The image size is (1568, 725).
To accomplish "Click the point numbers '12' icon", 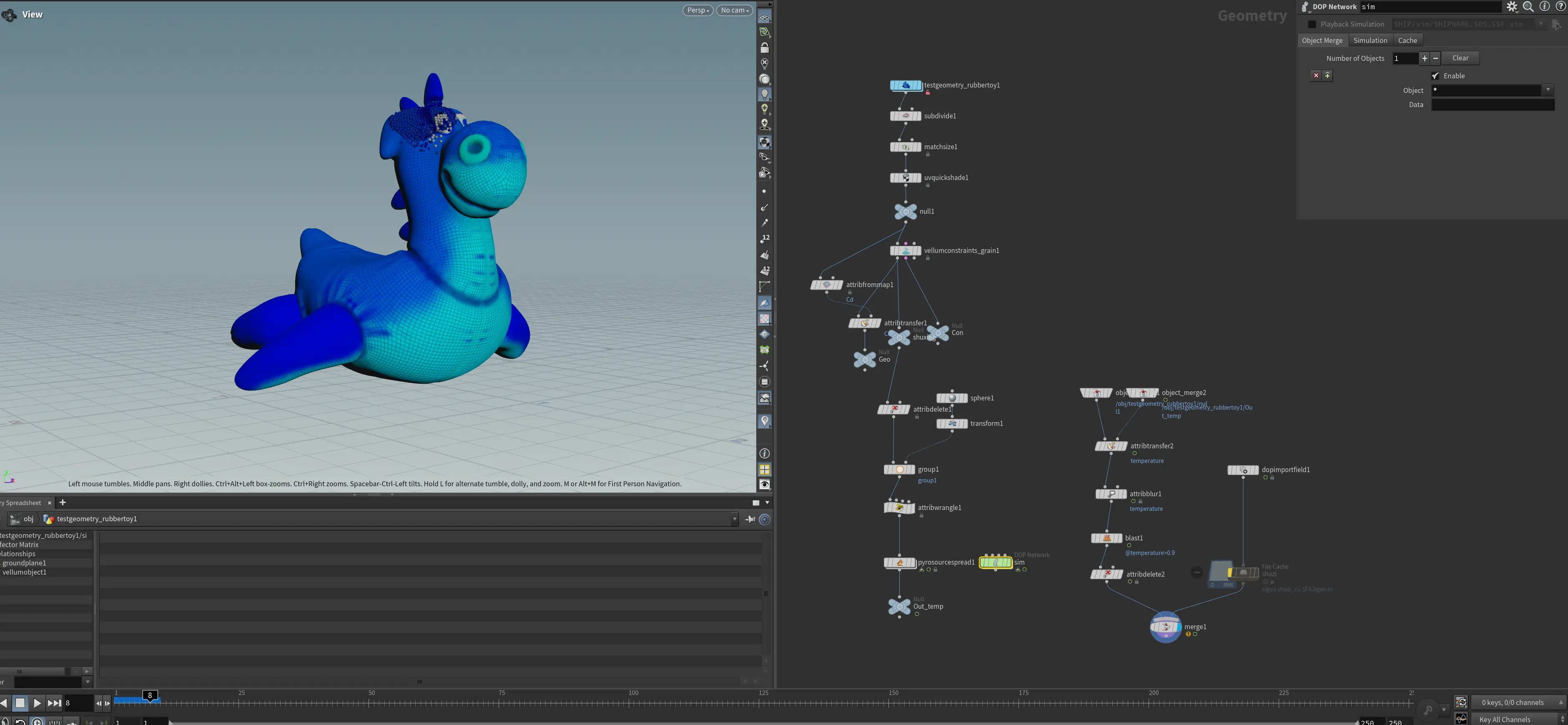I will coord(765,238).
